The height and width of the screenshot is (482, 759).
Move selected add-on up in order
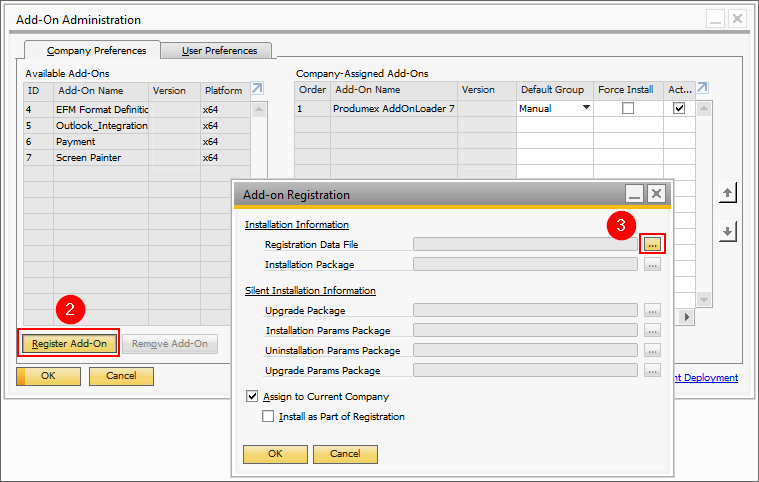tap(728, 192)
